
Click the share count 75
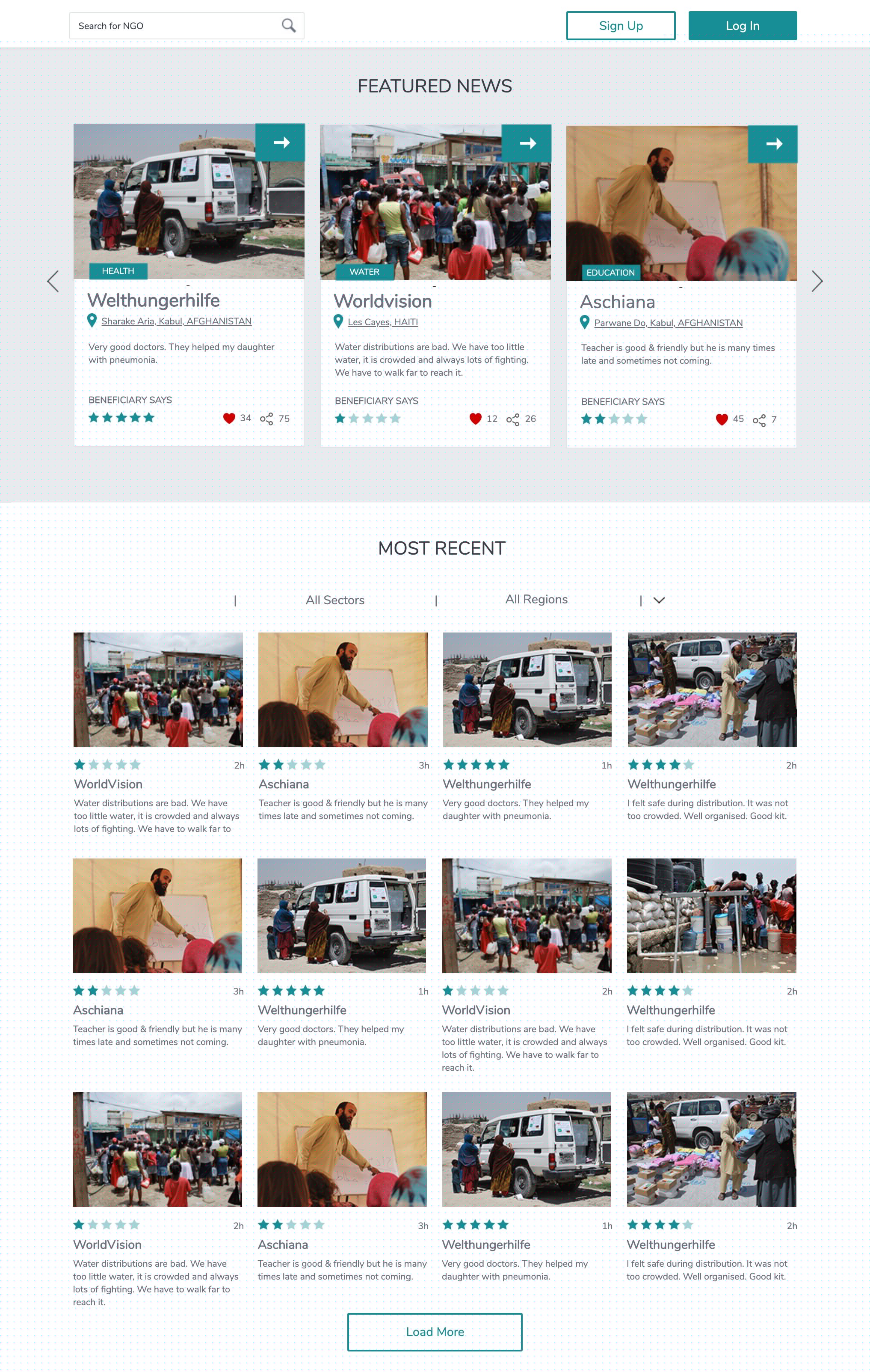click(284, 419)
